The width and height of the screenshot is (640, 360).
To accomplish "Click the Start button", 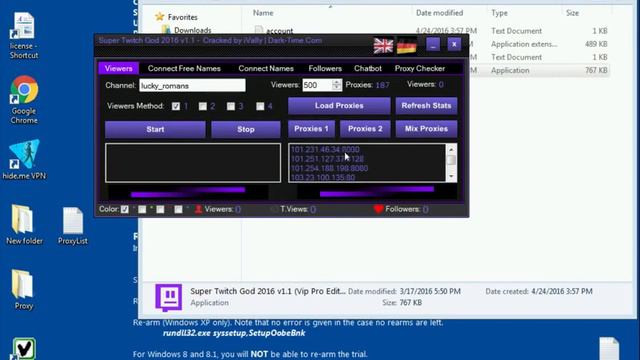I will tap(155, 129).
